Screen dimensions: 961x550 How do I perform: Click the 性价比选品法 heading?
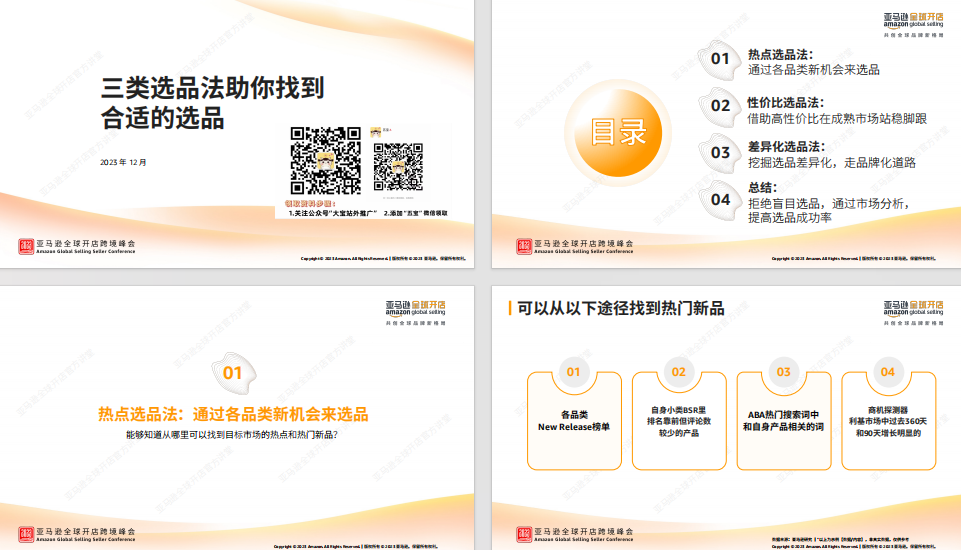[785, 102]
